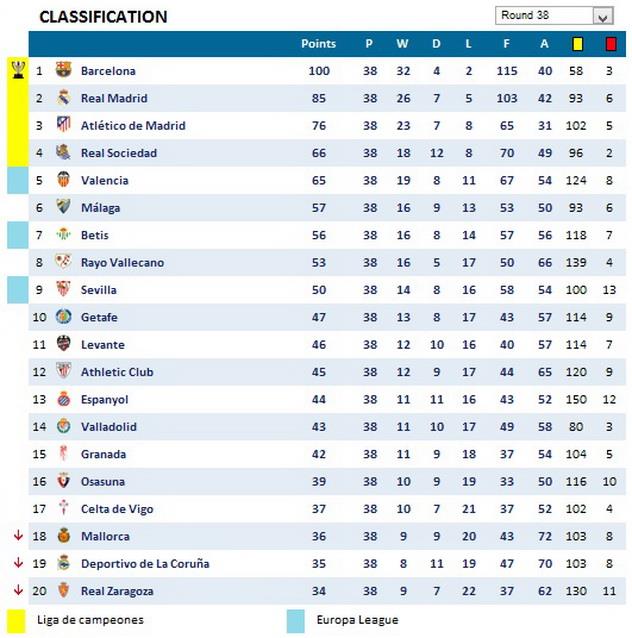Click the CLASSIFICATION title heading
Image resolution: width=632 pixels, height=638 pixels.
[103, 17]
